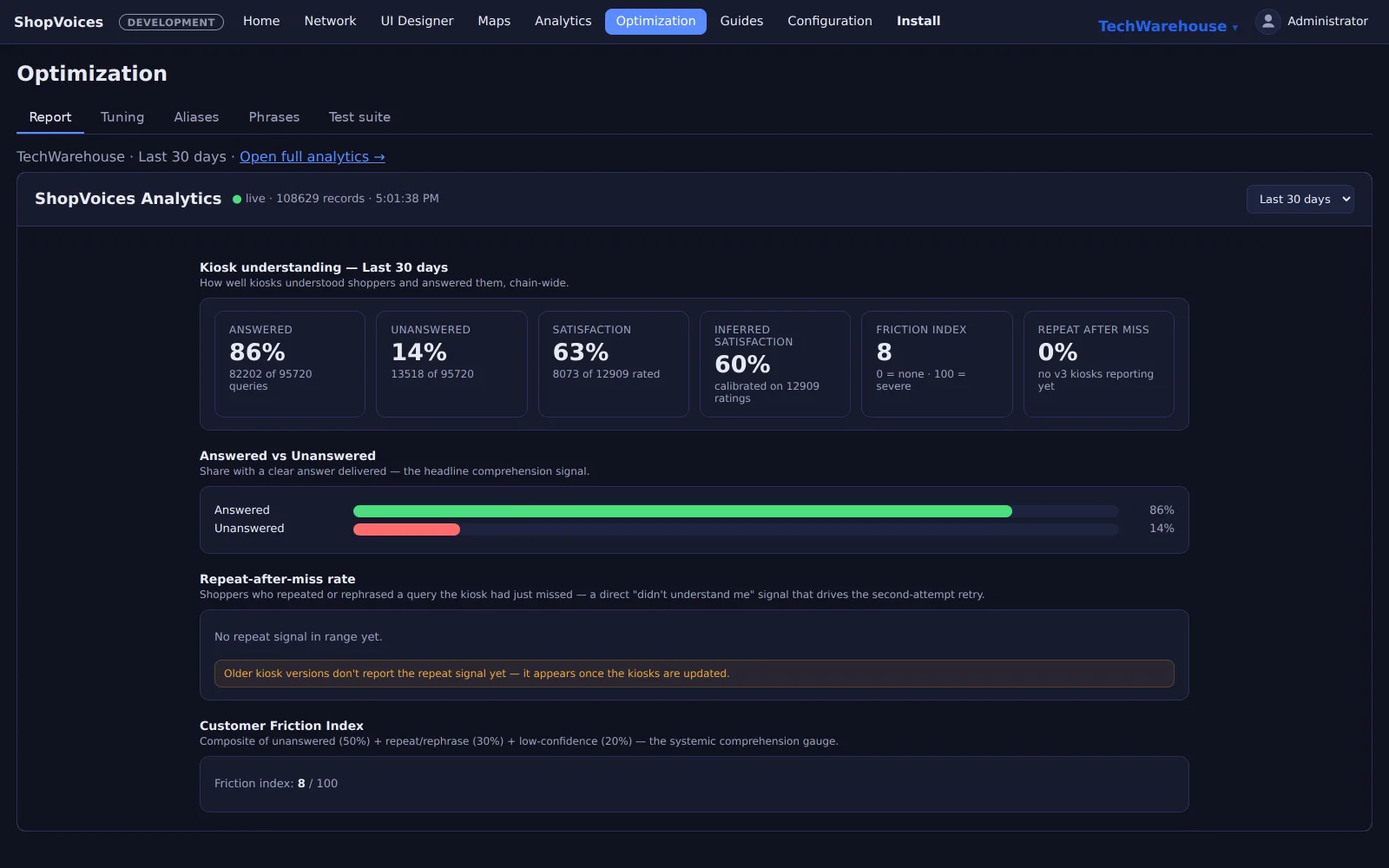
Task: Click the '13518 of 95720' text
Action: 432,374
